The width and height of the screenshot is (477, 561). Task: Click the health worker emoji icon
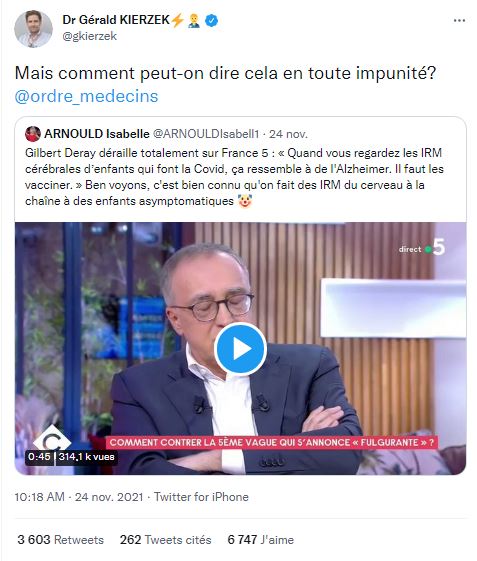coord(194,20)
